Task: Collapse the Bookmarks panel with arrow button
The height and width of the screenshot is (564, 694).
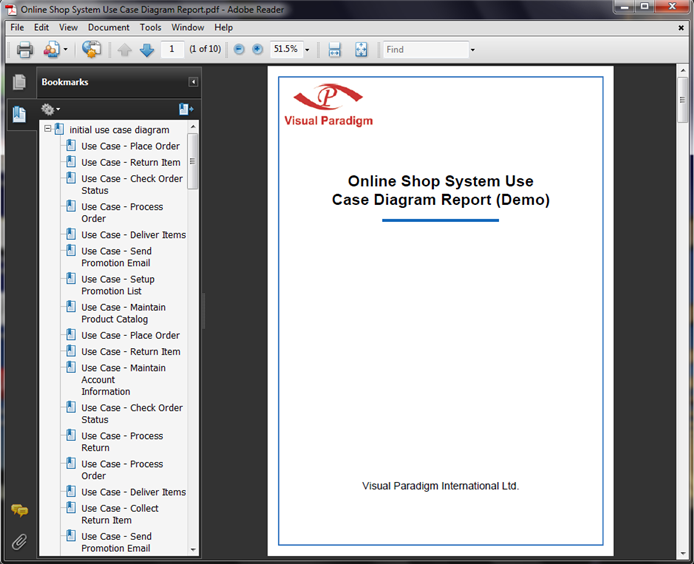Action: [193, 82]
